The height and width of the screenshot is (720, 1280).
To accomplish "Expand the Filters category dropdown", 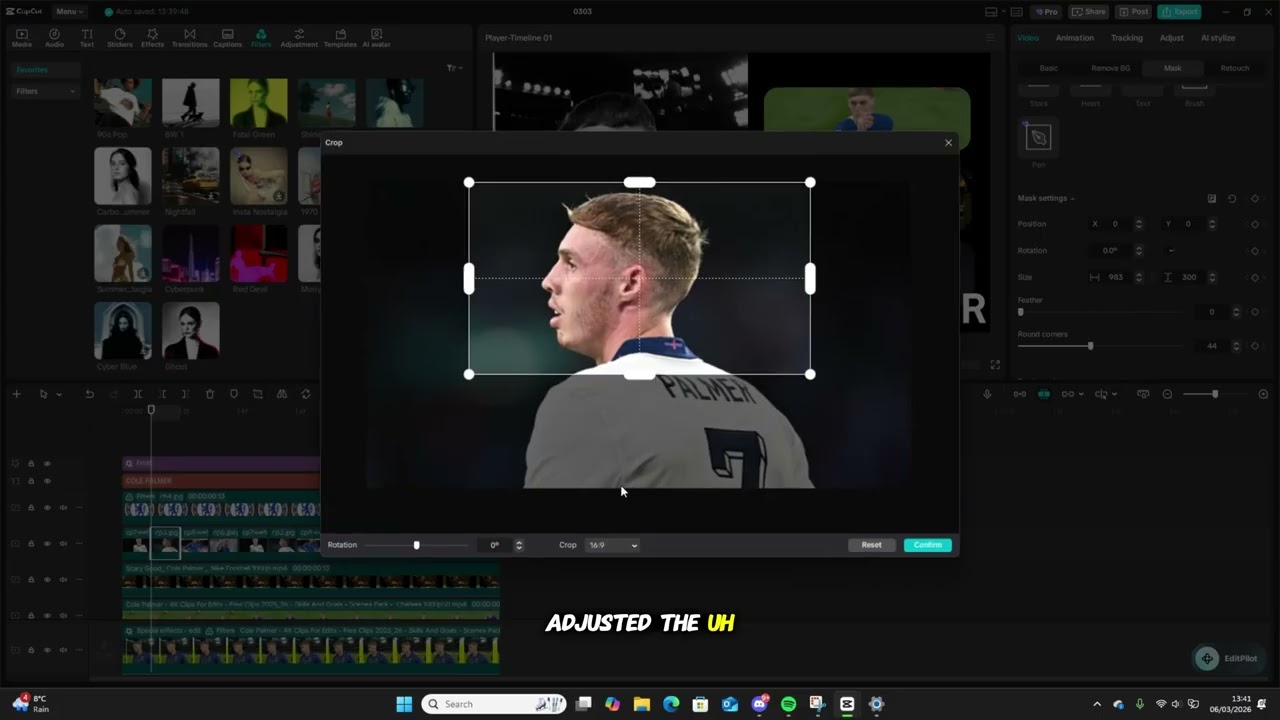I will tap(45, 91).
